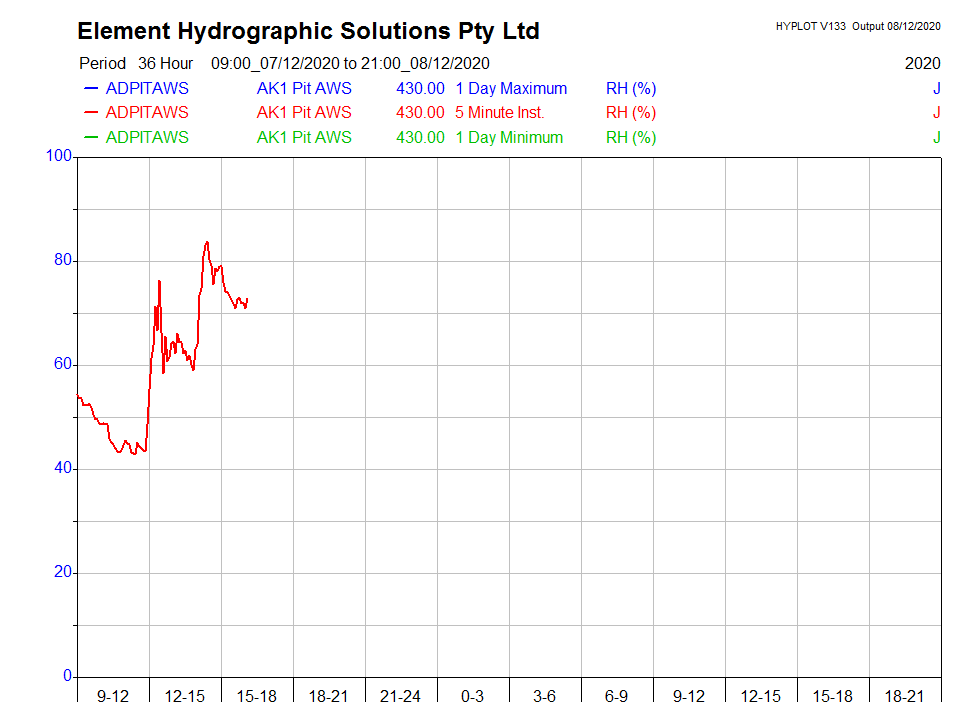The width and height of the screenshot is (968, 726).
Task: Click the blue legend dash for 1 Day Maximum
Action: click(x=90, y=88)
